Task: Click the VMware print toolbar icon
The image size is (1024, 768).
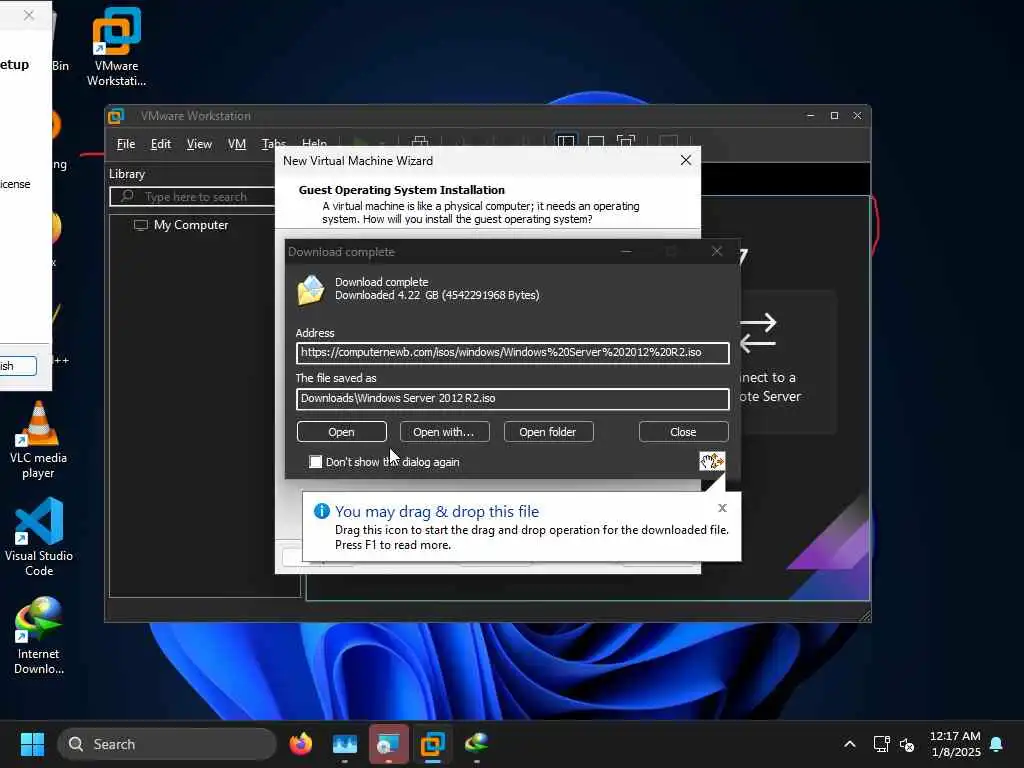Action: tap(420, 142)
